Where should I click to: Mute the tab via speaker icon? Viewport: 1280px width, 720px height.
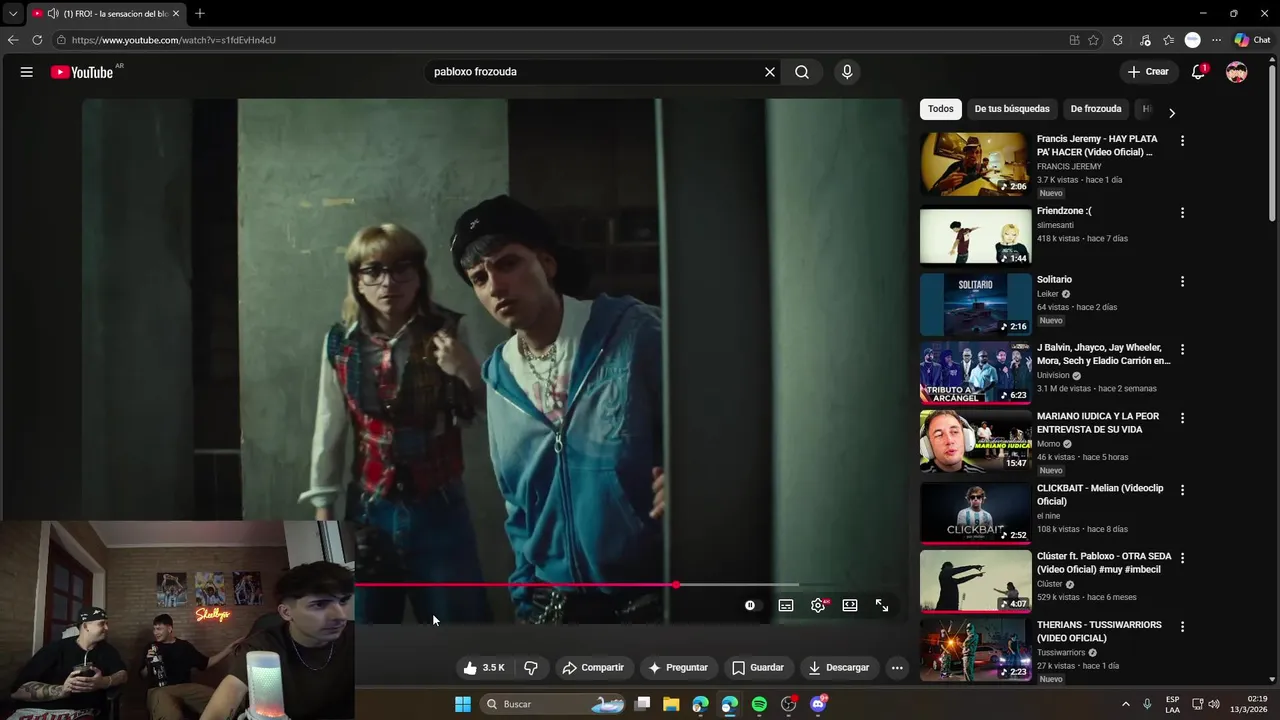[x=53, y=14]
